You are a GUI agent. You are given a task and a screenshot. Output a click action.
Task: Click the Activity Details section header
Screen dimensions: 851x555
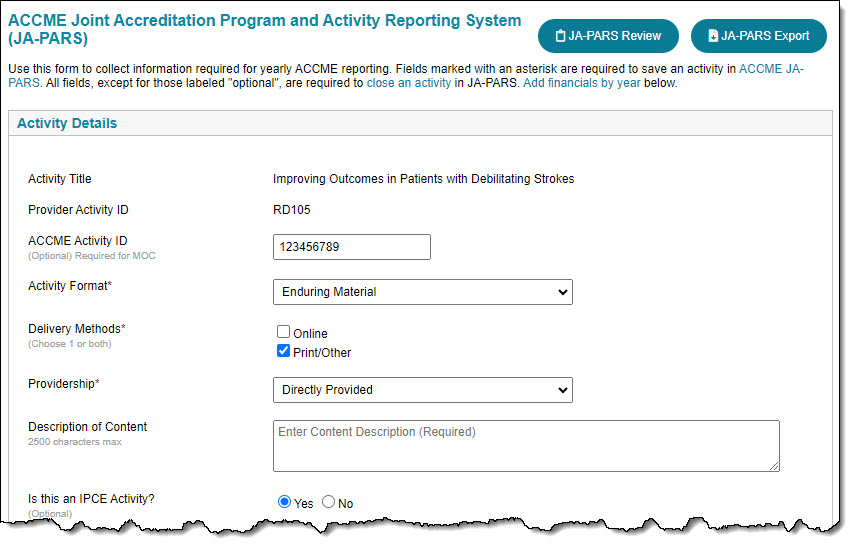(x=420, y=123)
